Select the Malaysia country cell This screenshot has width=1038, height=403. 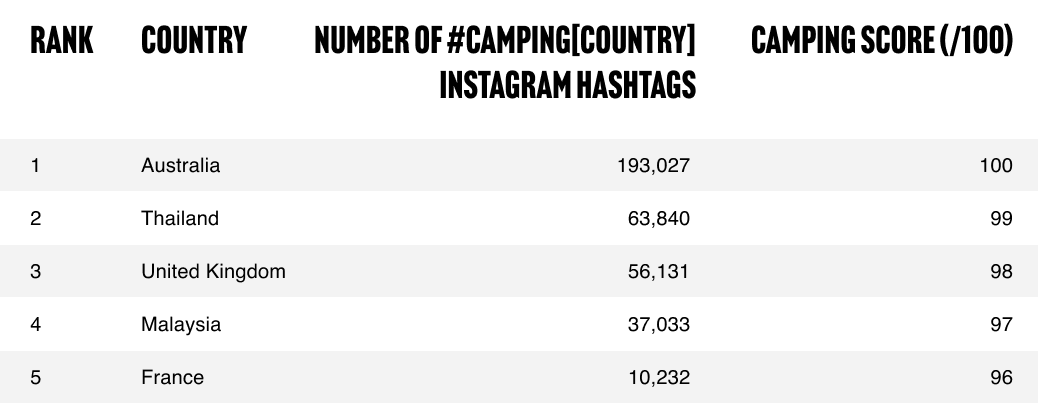pyautogui.click(x=181, y=324)
